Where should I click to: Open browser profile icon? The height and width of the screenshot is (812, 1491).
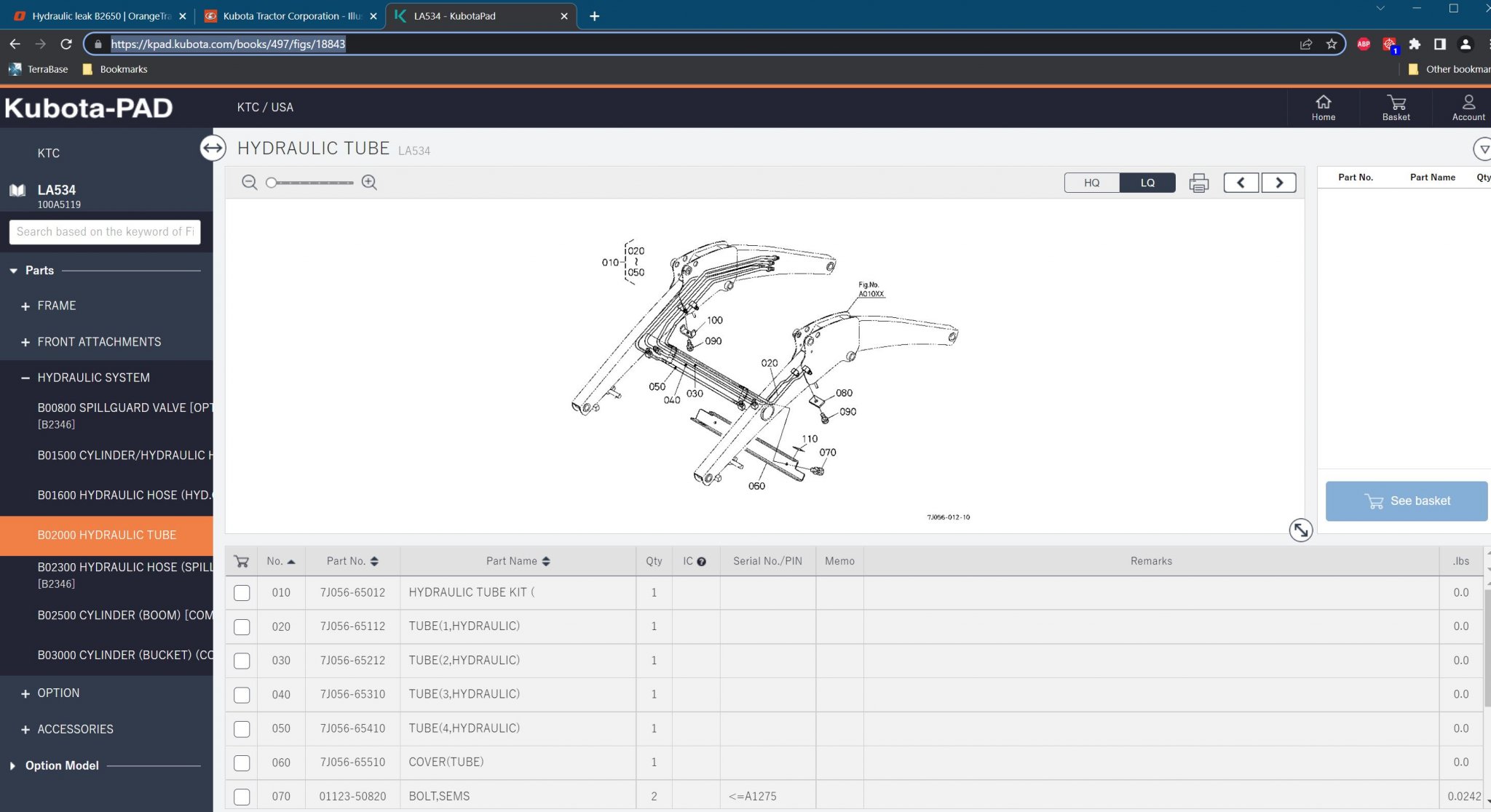point(1466,44)
